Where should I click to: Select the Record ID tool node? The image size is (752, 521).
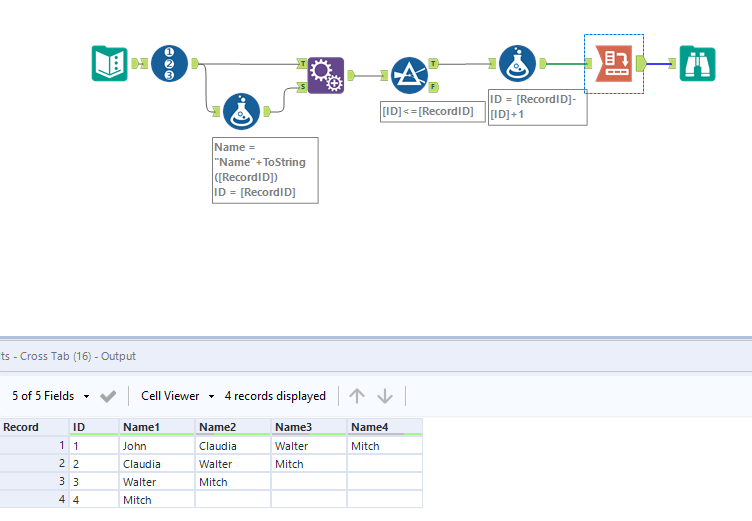169,63
